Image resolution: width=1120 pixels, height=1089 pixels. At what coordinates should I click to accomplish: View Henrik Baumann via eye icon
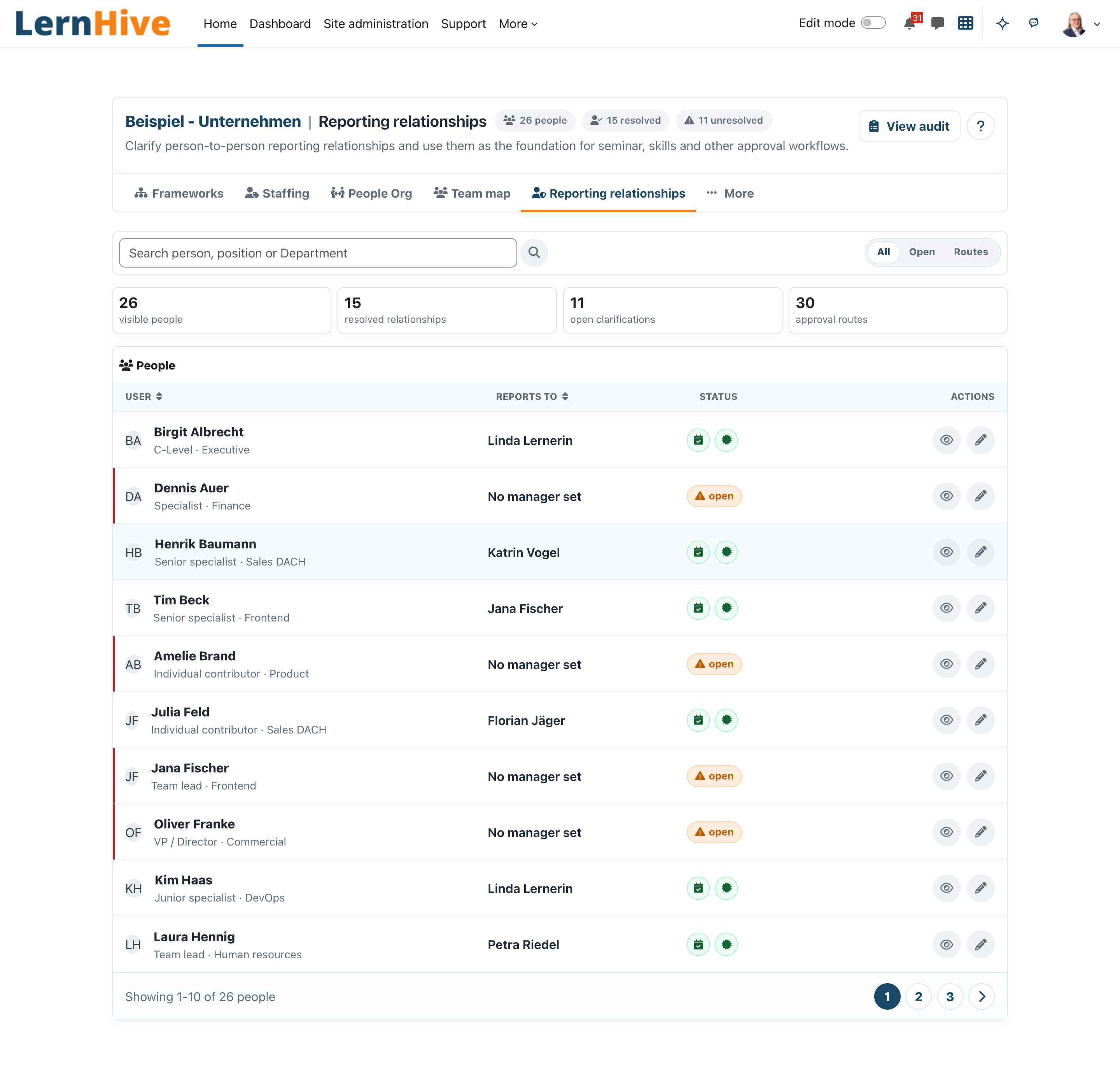(946, 552)
